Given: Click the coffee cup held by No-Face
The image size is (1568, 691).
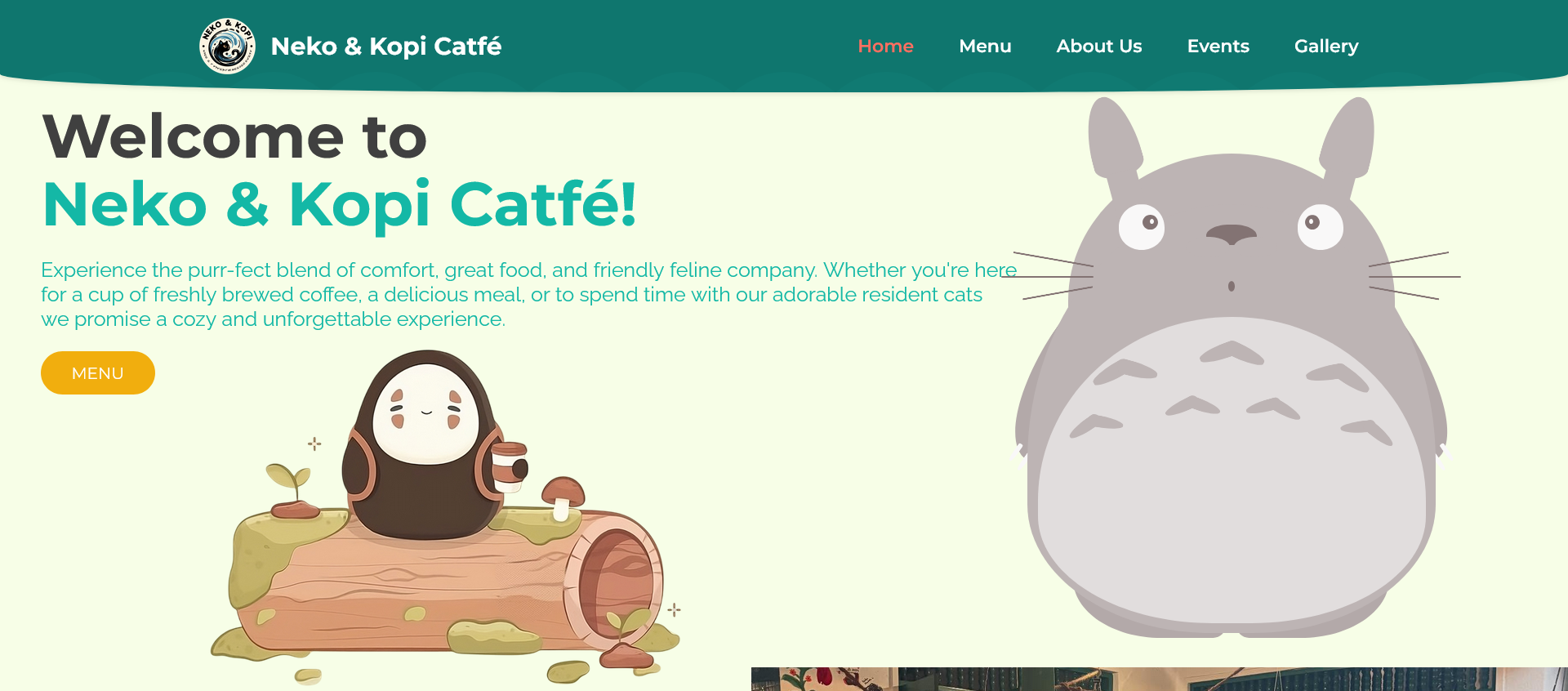Looking at the screenshot, I should pyautogui.click(x=508, y=466).
